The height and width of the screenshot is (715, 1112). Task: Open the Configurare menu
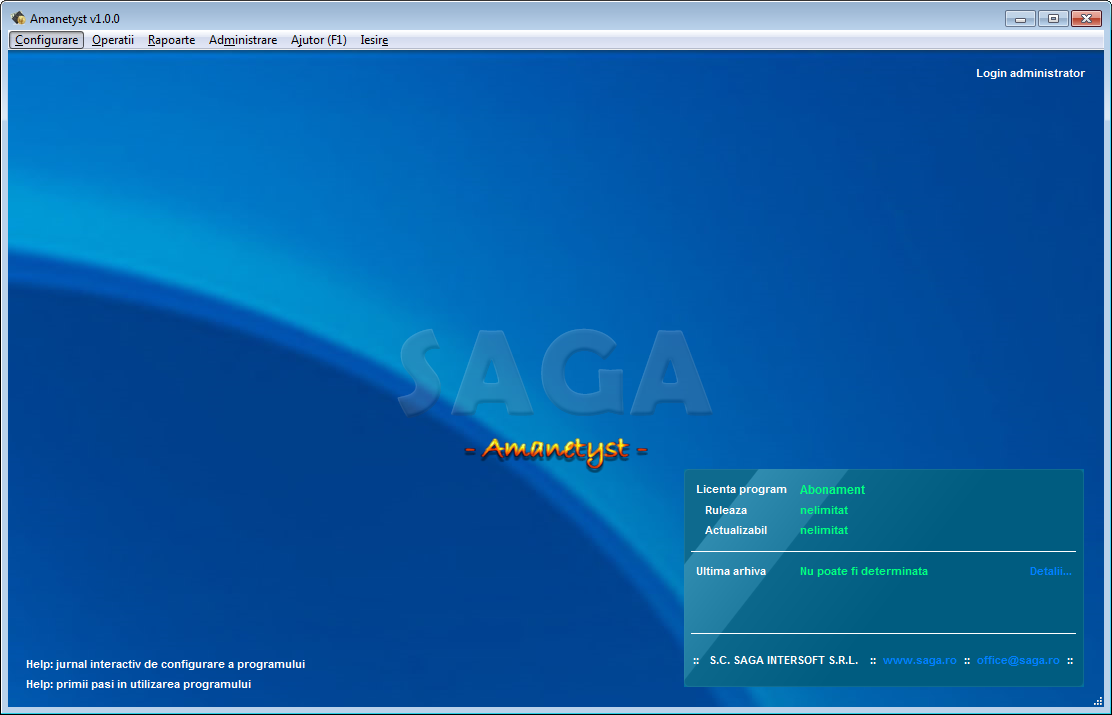click(46, 40)
